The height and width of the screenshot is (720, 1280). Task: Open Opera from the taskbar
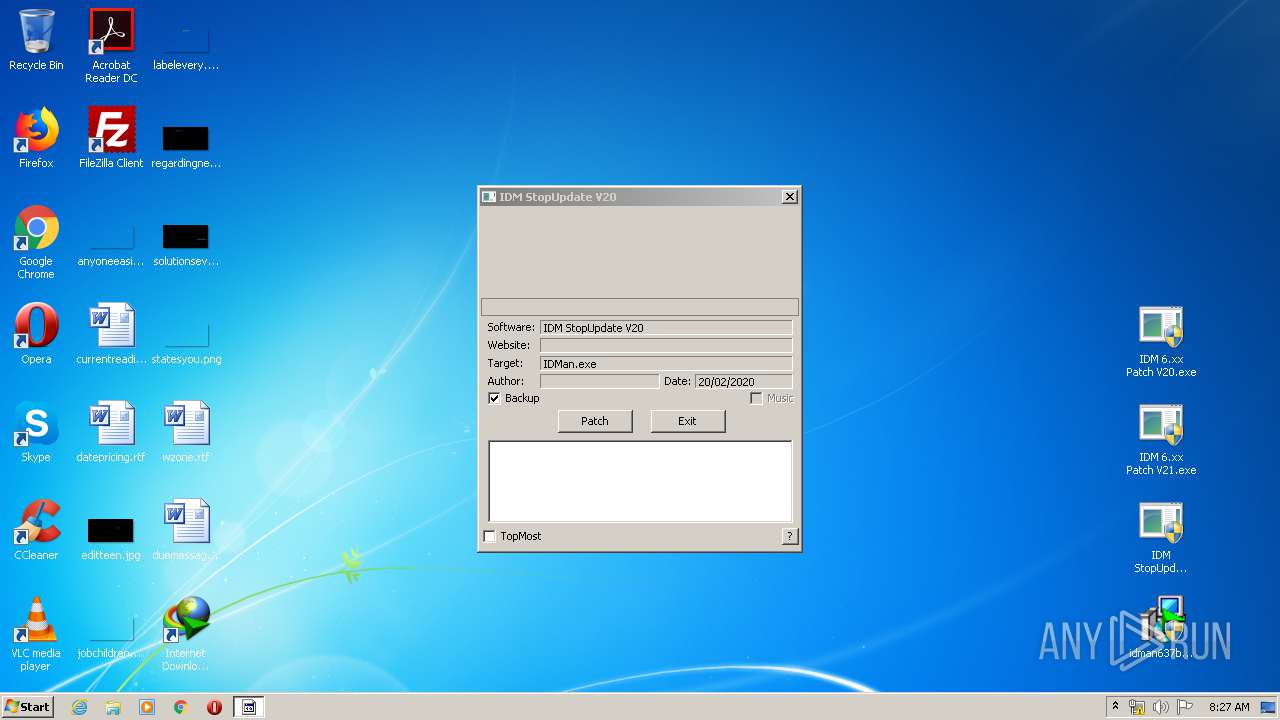(x=215, y=707)
